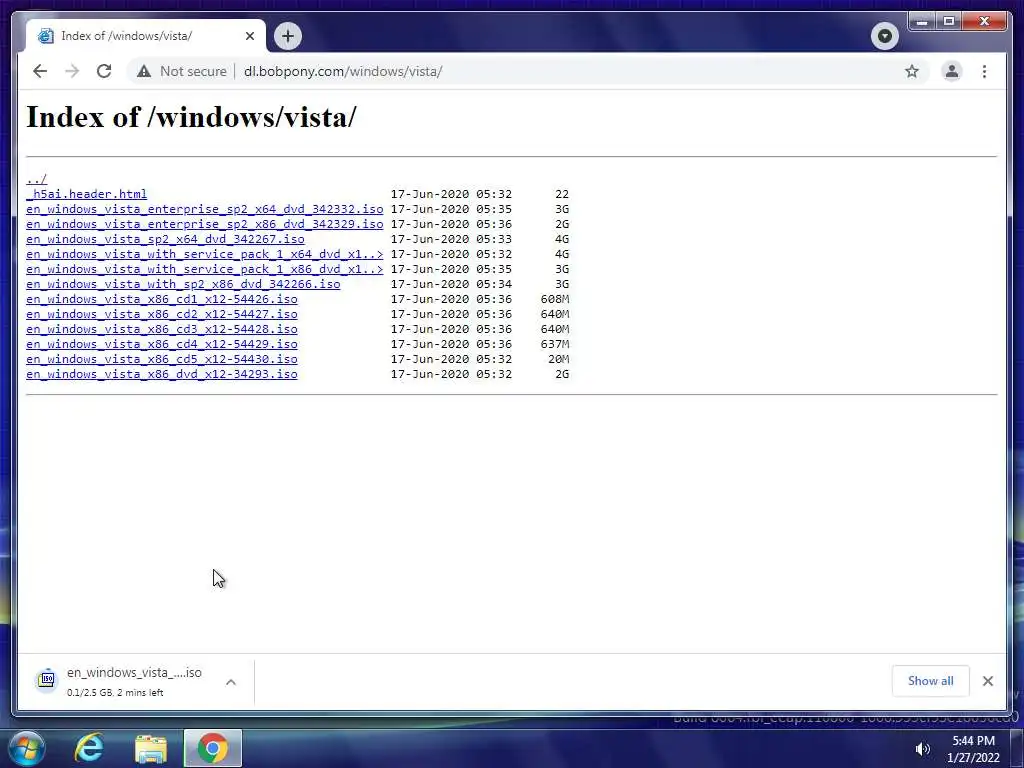Download en_windows_vista_x86_cd4_x12-54429.iso
Screen dimensions: 1024x768
point(162,344)
